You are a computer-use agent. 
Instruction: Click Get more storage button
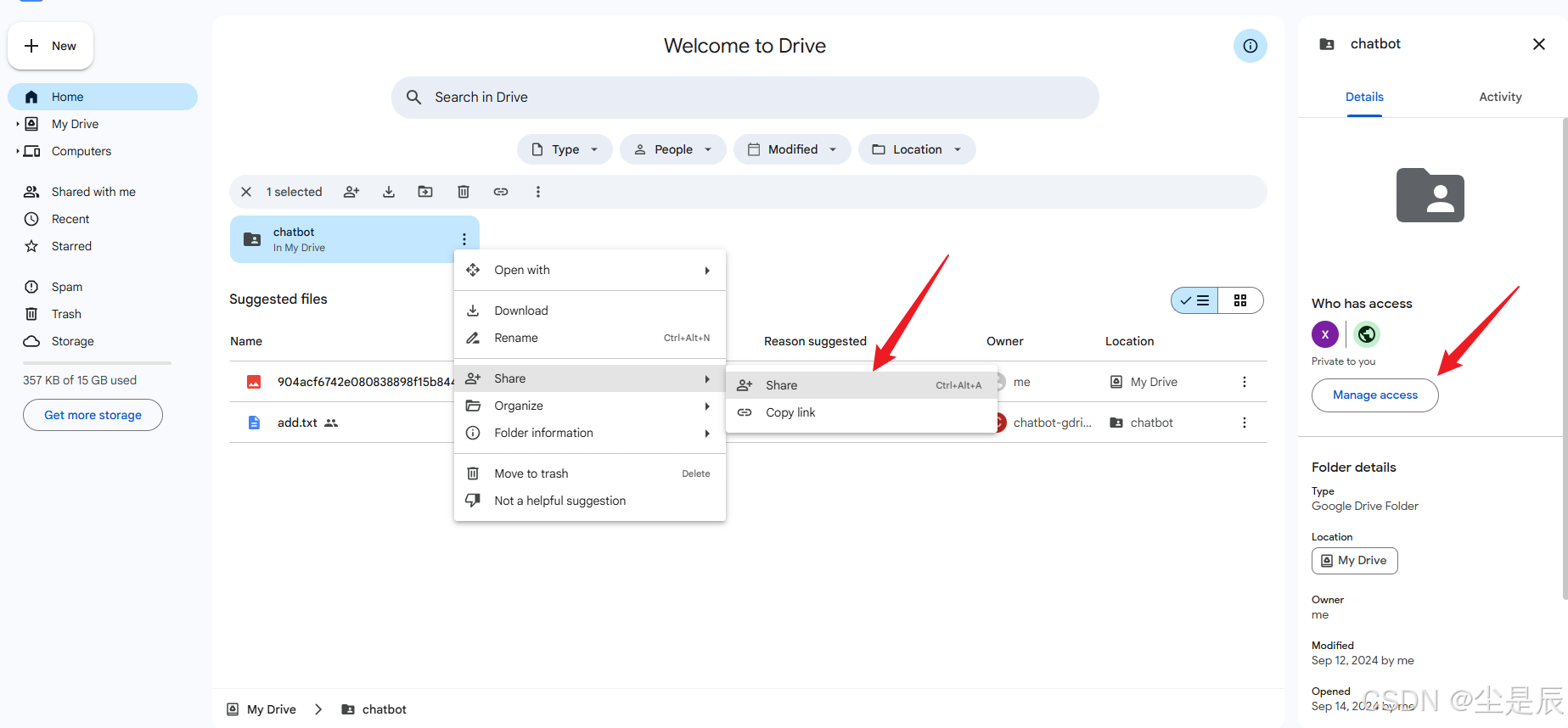(x=93, y=415)
